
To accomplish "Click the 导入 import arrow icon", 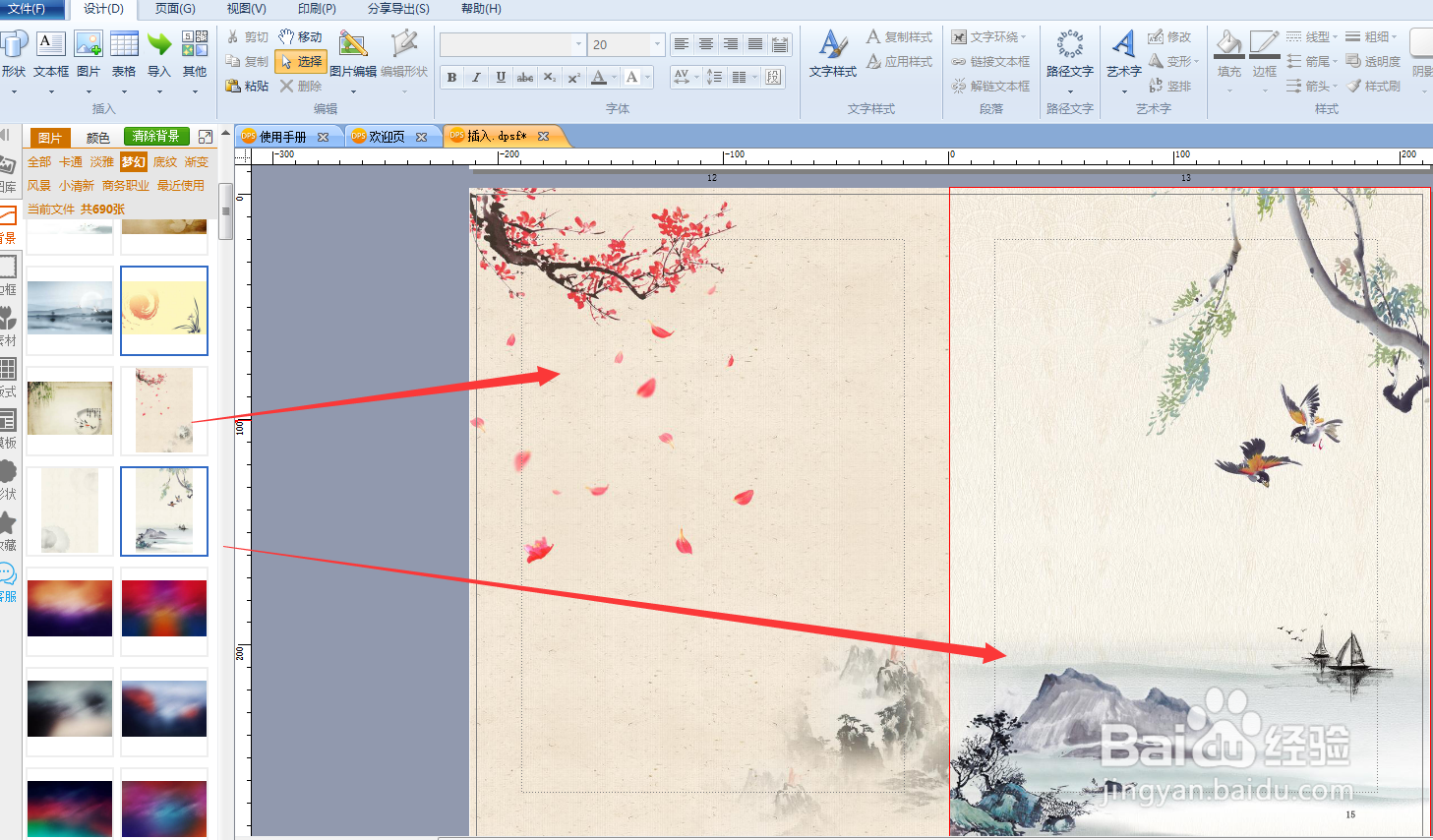I will (159, 45).
